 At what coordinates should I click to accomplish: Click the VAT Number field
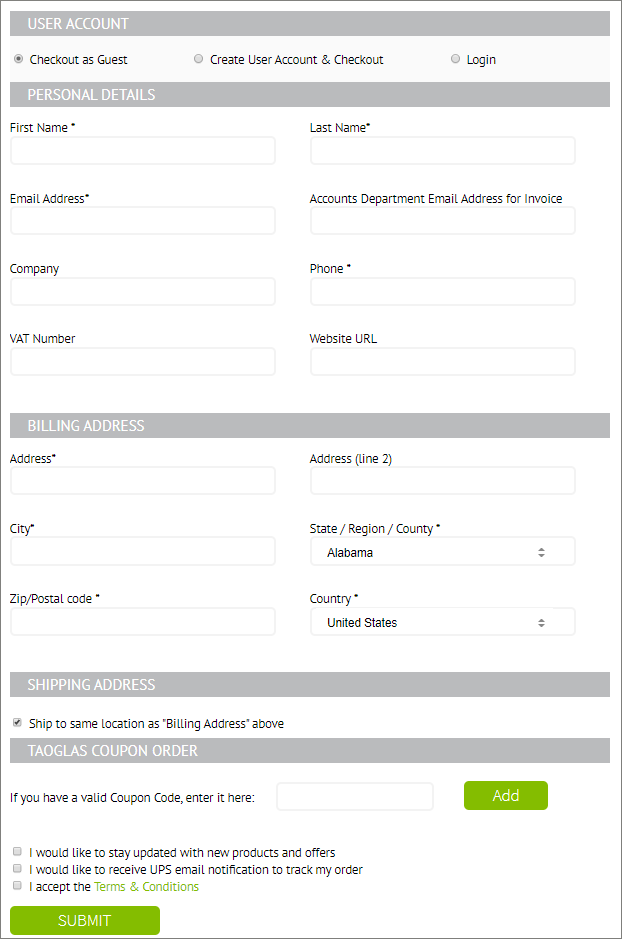142,361
